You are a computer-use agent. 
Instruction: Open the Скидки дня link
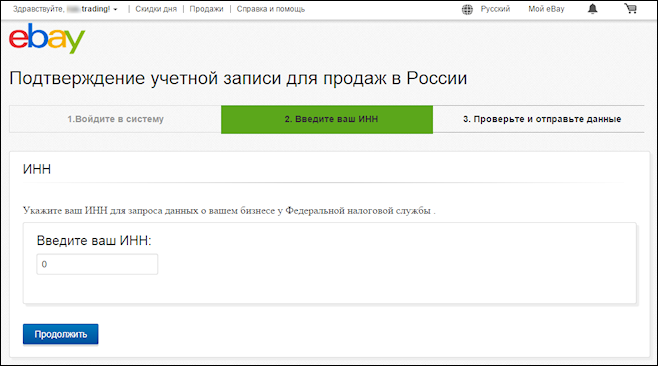coord(156,9)
